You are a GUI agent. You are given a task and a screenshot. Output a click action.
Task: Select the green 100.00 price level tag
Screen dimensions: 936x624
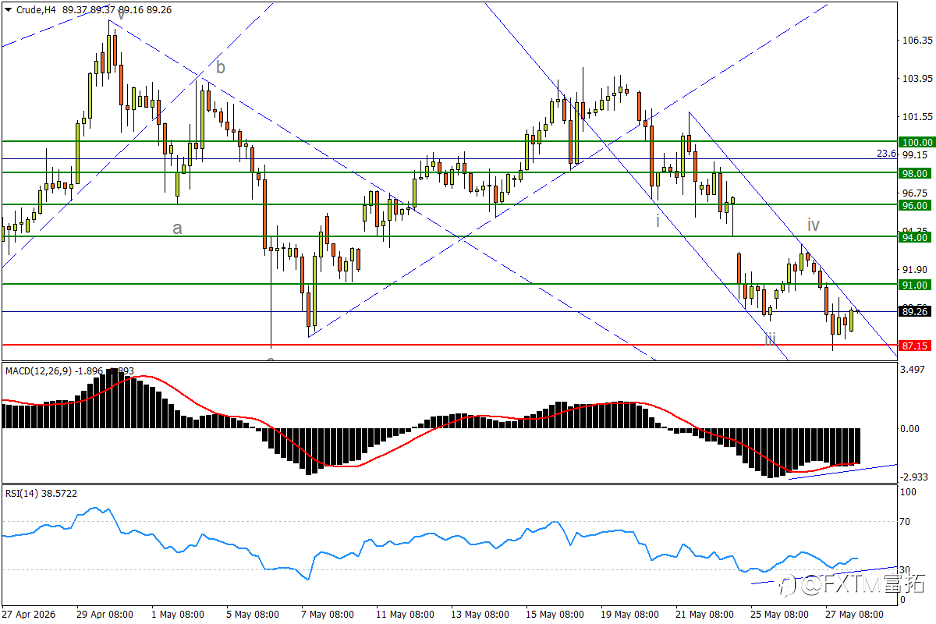click(916, 142)
